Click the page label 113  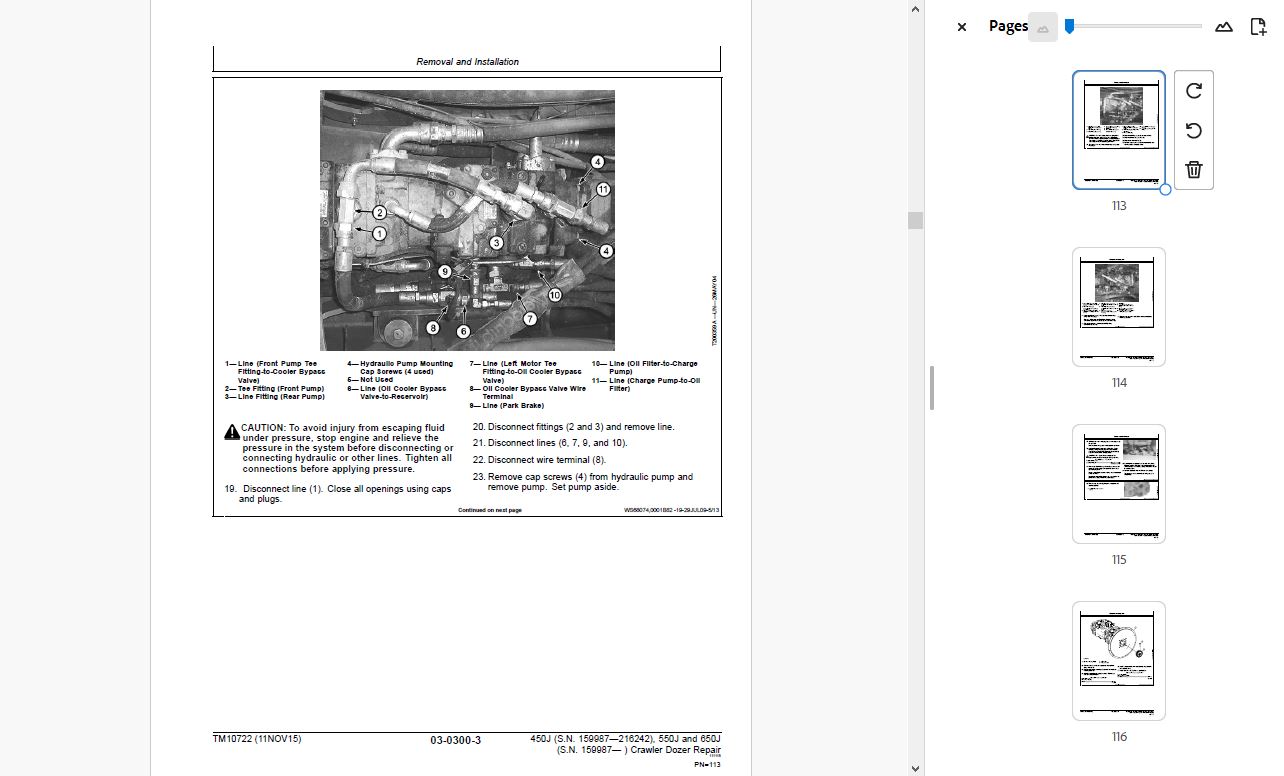(x=1119, y=206)
